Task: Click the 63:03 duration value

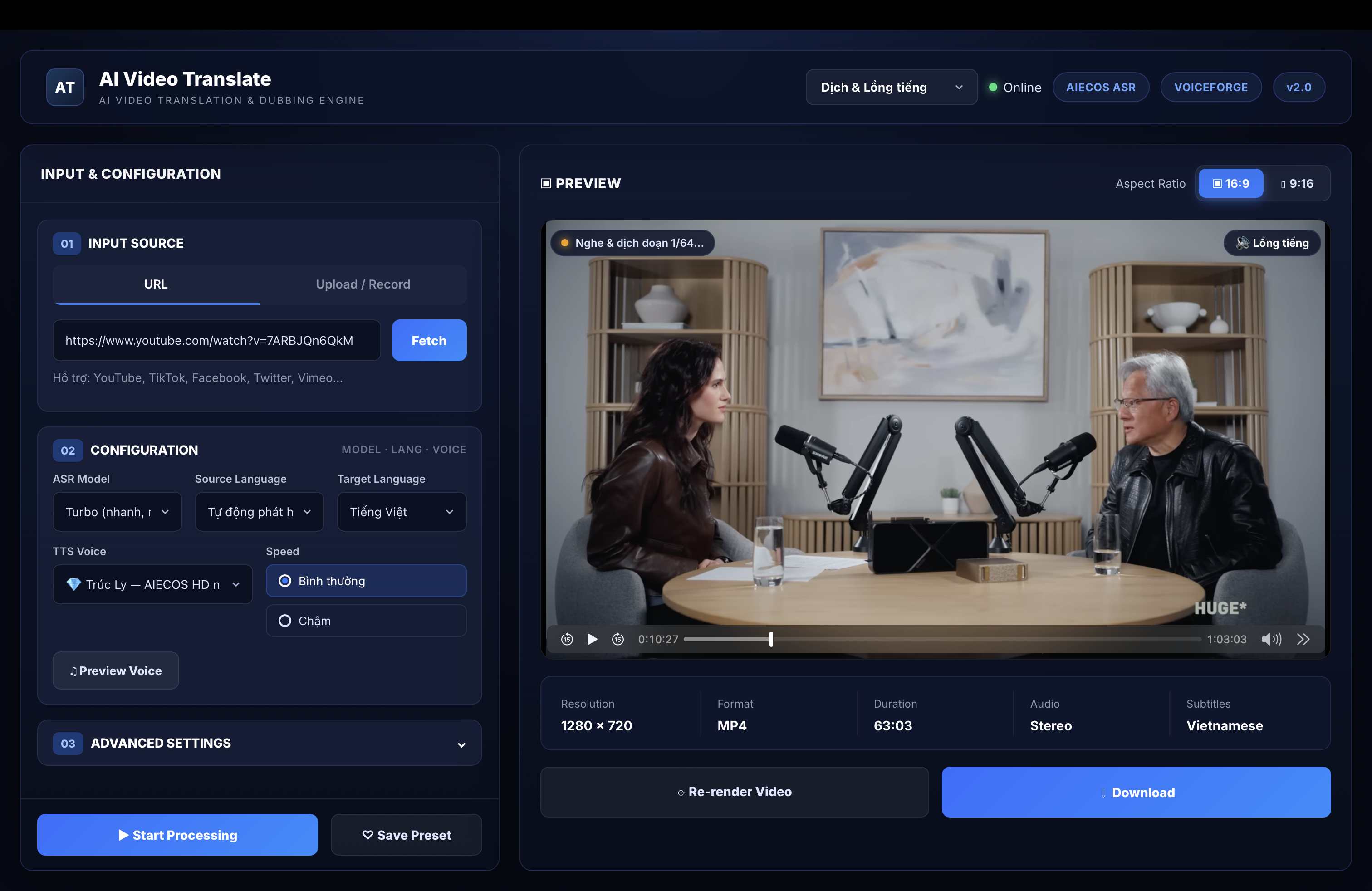Action: [x=892, y=725]
